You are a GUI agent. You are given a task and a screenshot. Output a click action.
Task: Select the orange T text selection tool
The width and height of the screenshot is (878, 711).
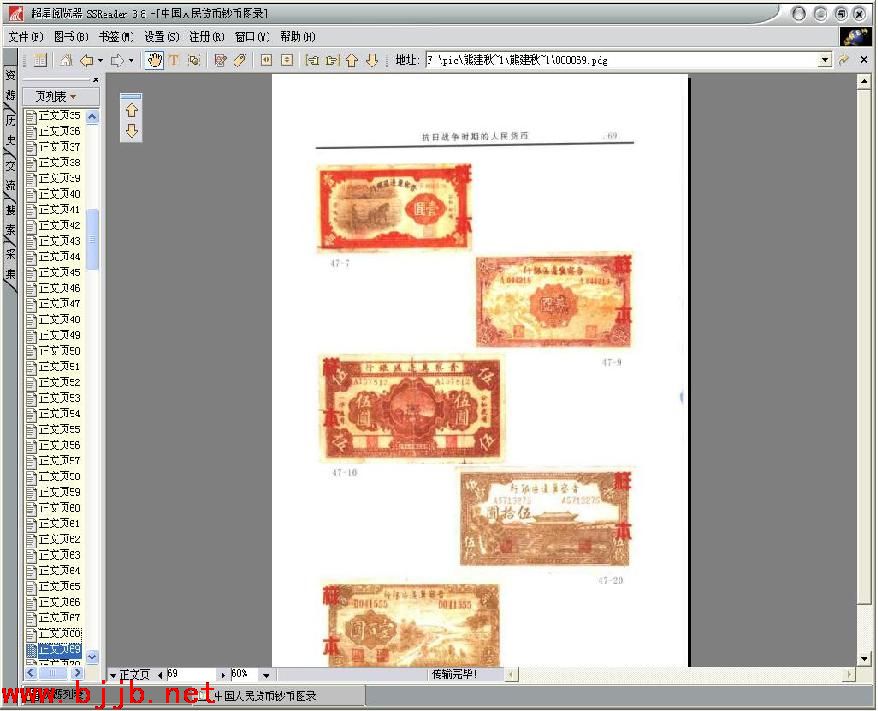point(174,60)
